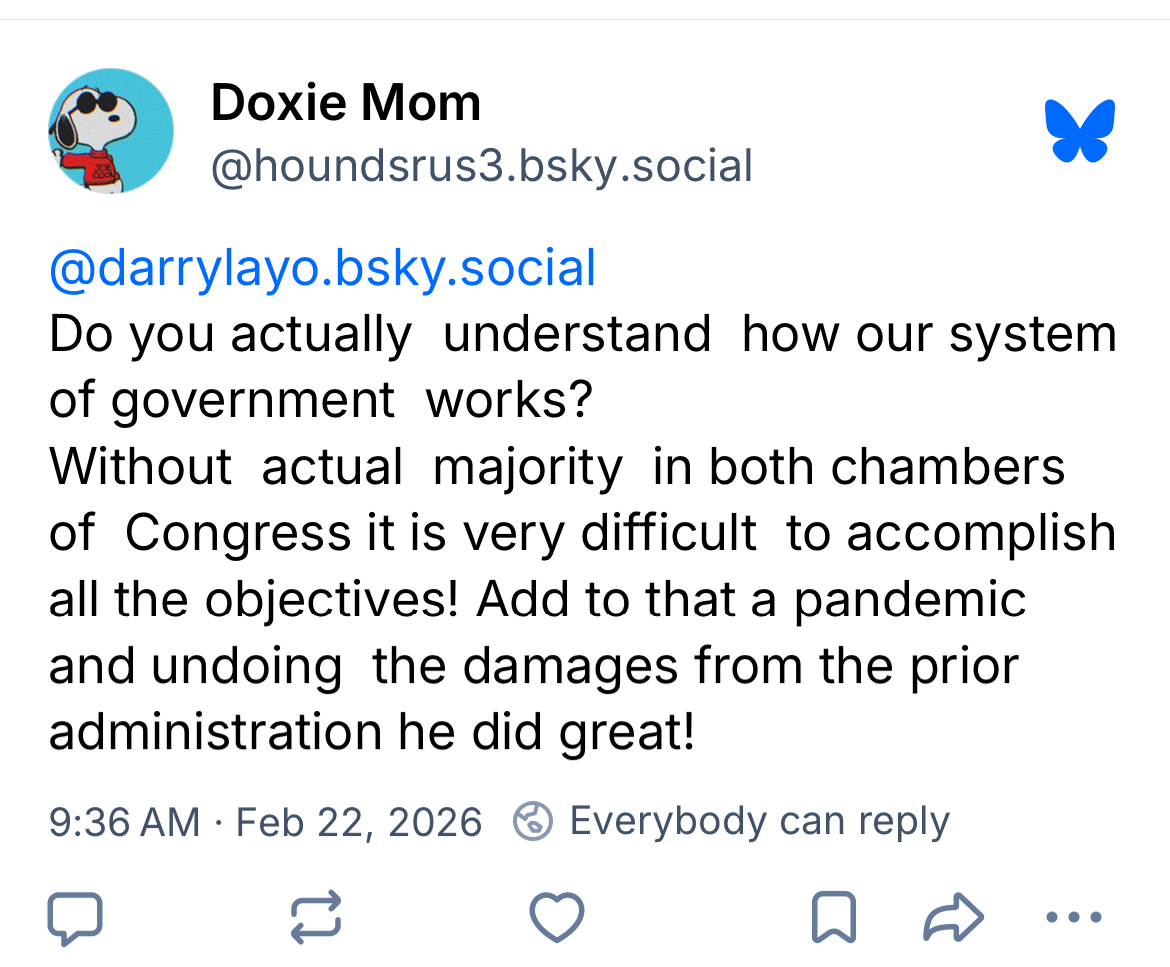
Task: Click the "Everybody can reply" label
Action: pos(759,822)
